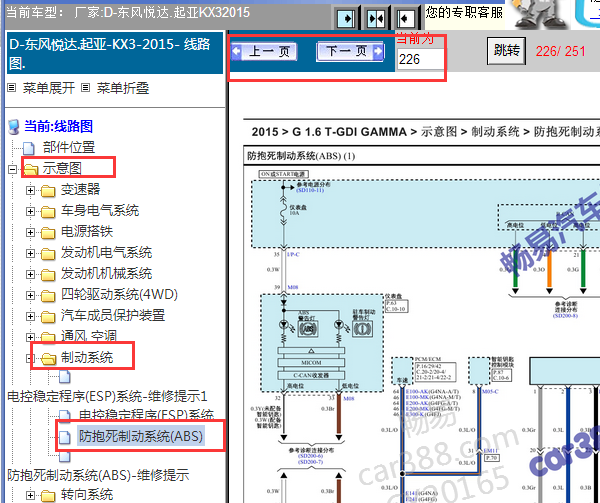
Task: Expand the 变速器 folder
Action: pos(31,190)
